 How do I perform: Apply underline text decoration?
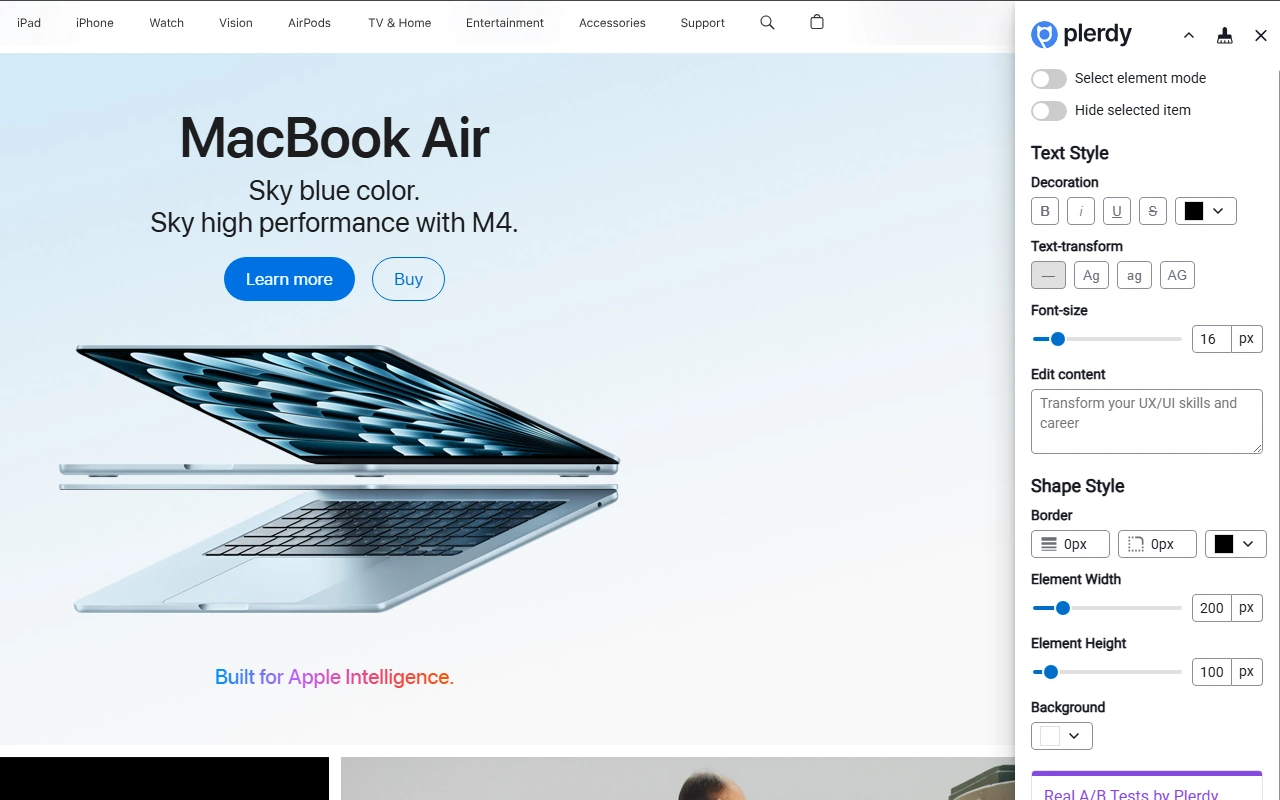tap(1117, 211)
